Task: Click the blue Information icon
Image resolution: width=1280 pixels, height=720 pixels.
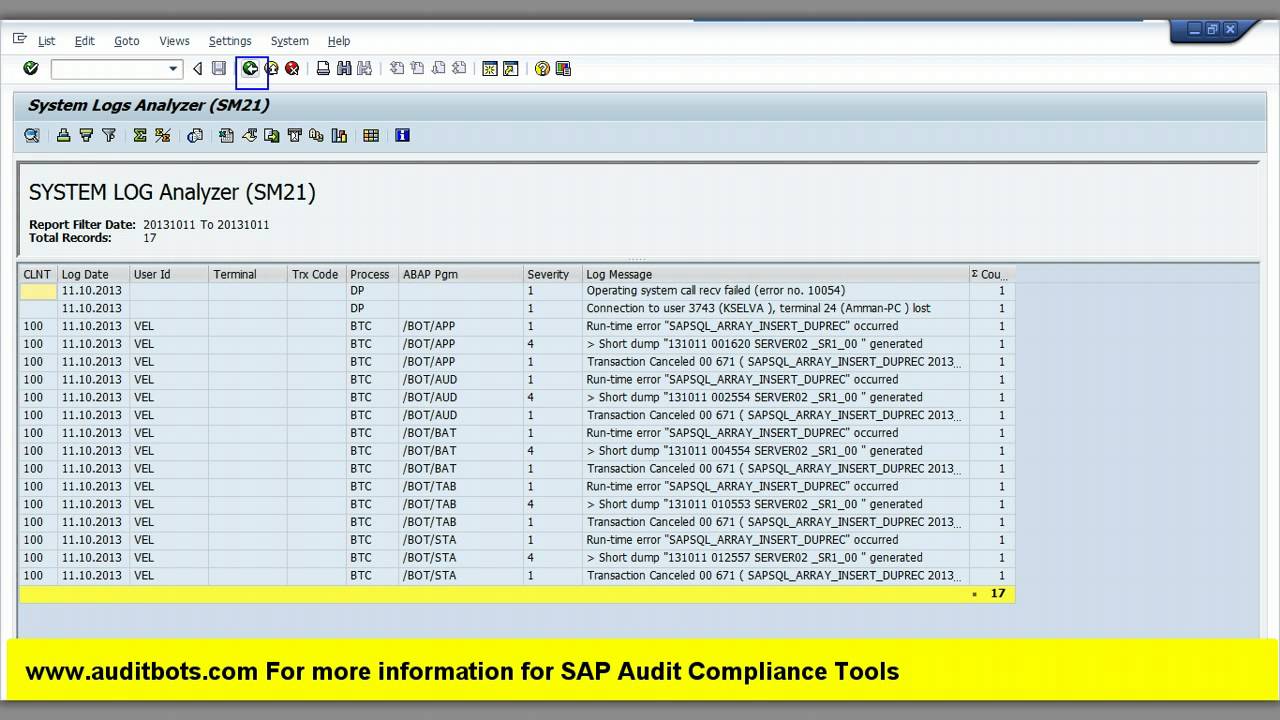Action: (402, 135)
